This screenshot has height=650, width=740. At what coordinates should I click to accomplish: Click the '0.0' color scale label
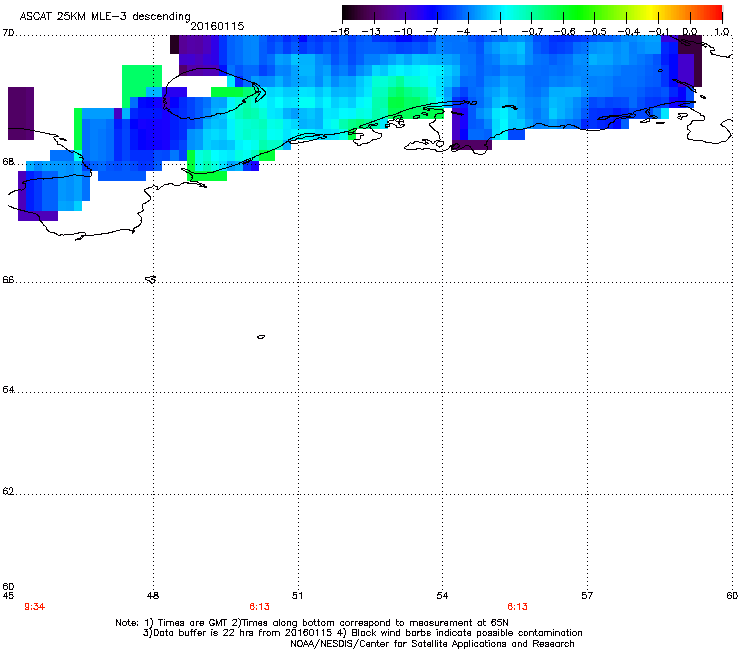(x=690, y=32)
